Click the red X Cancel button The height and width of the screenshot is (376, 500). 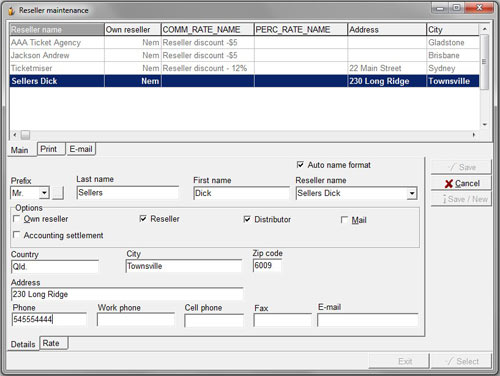pos(461,183)
